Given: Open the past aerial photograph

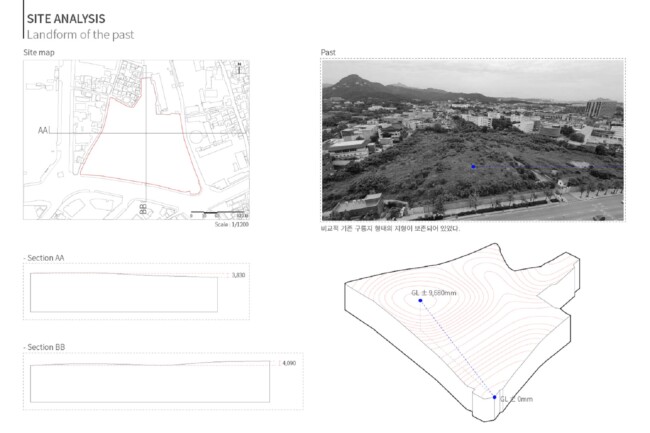Looking at the screenshot, I should click(x=472, y=138).
